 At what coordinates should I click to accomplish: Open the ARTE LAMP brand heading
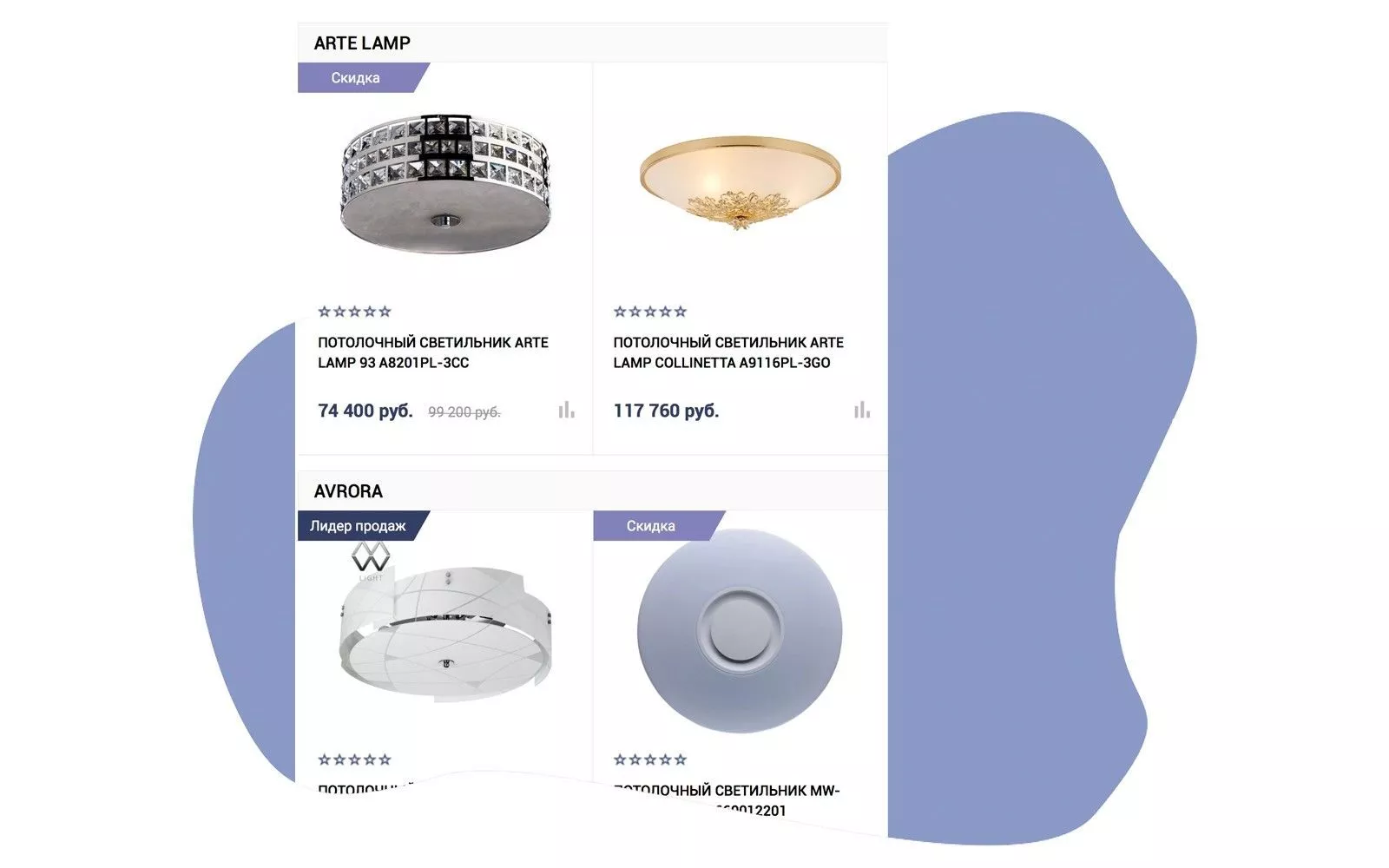[362, 43]
